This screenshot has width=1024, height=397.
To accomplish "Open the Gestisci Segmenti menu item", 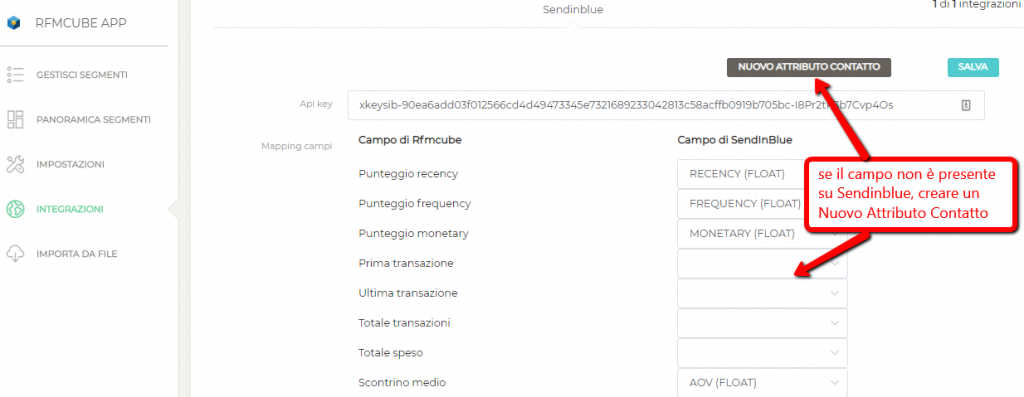I will click(x=82, y=75).
